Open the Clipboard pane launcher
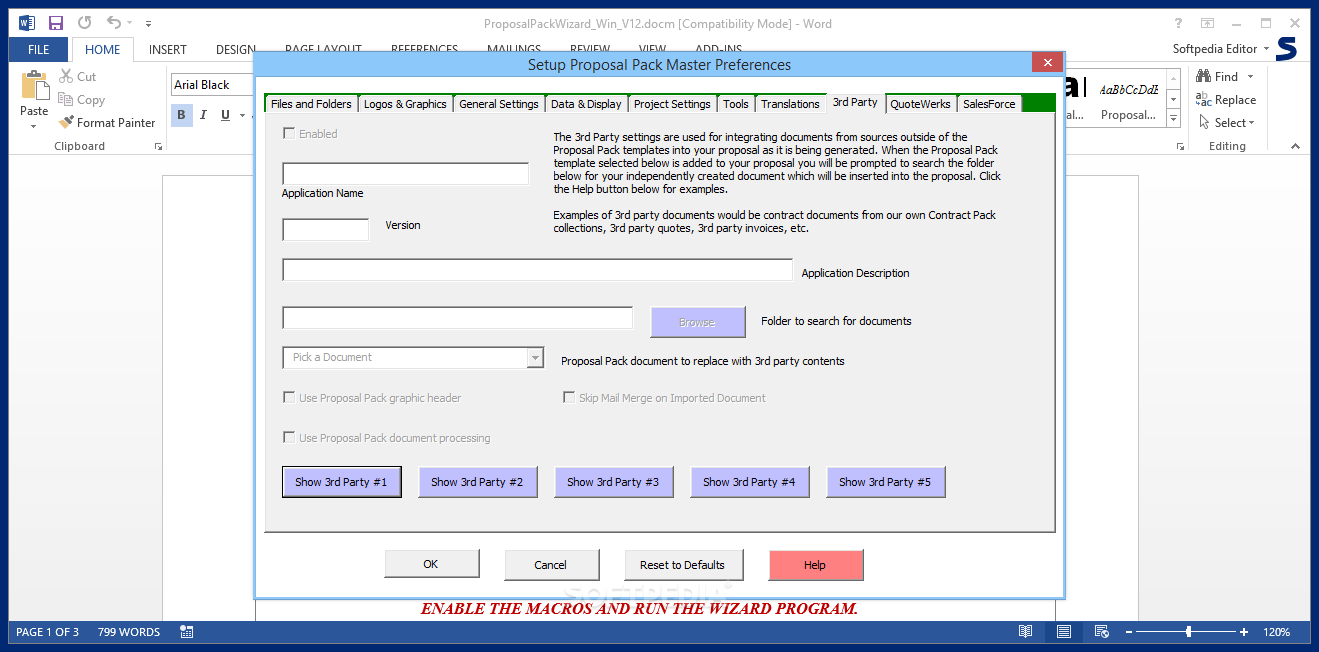The width and height of the screenshot is (1319, 652). point(158,146)
